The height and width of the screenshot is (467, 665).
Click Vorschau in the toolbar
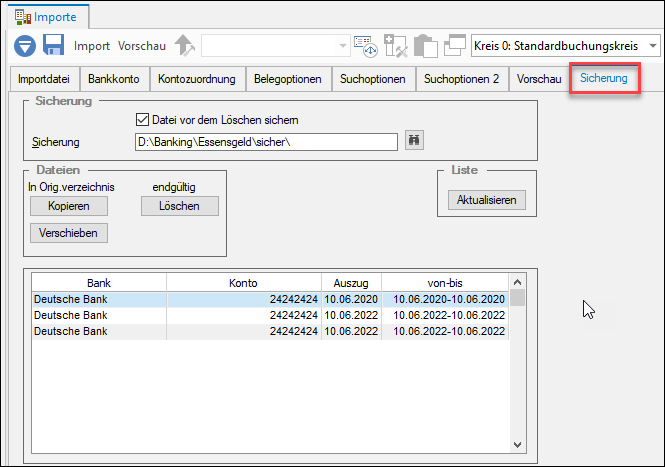(142, 46)
